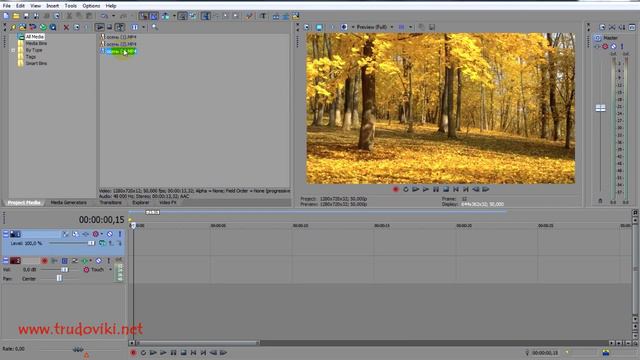Click the Save project icon

coord(26,16)
